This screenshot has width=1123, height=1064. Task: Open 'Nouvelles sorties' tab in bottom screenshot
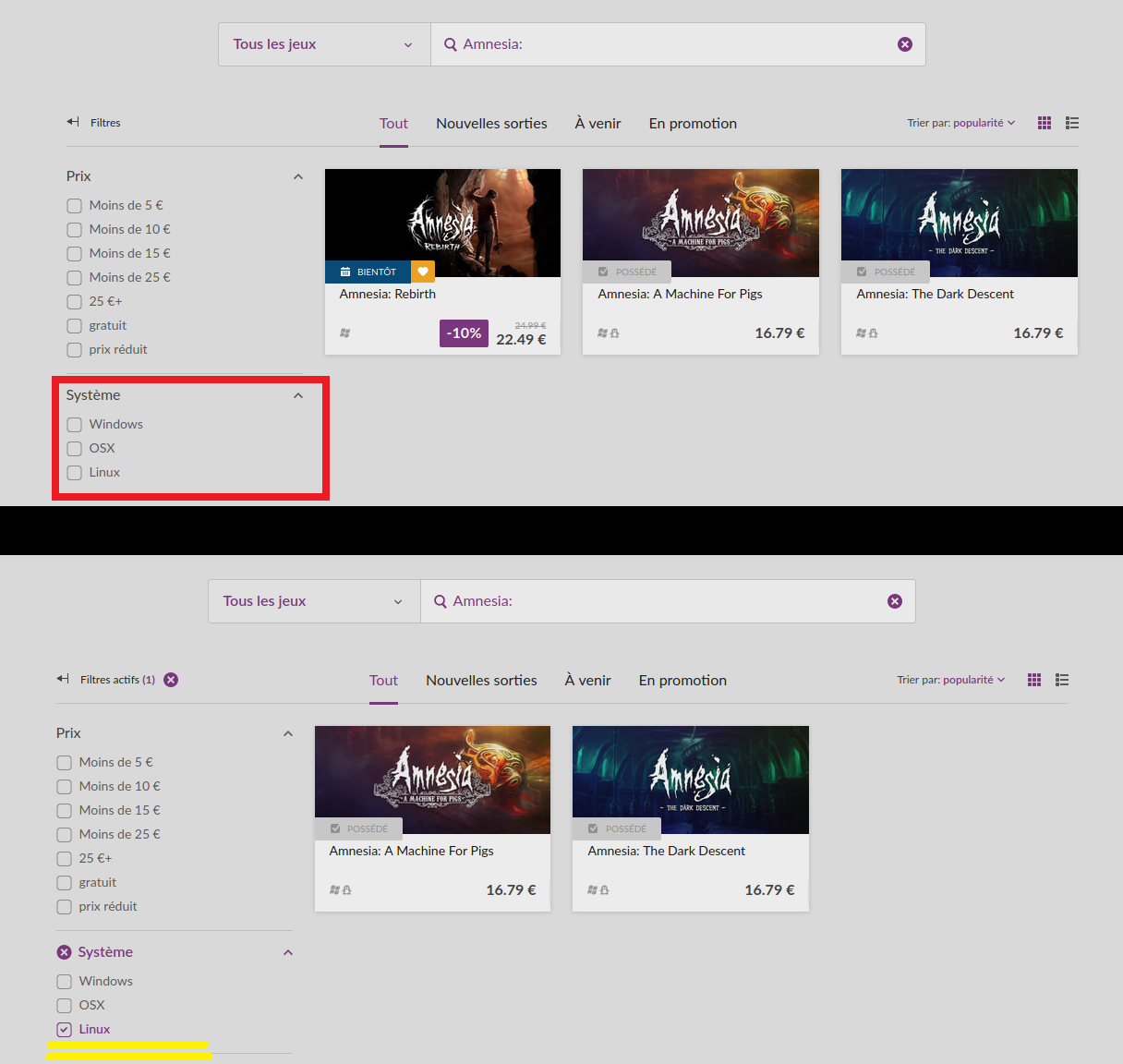coord(481,681)
